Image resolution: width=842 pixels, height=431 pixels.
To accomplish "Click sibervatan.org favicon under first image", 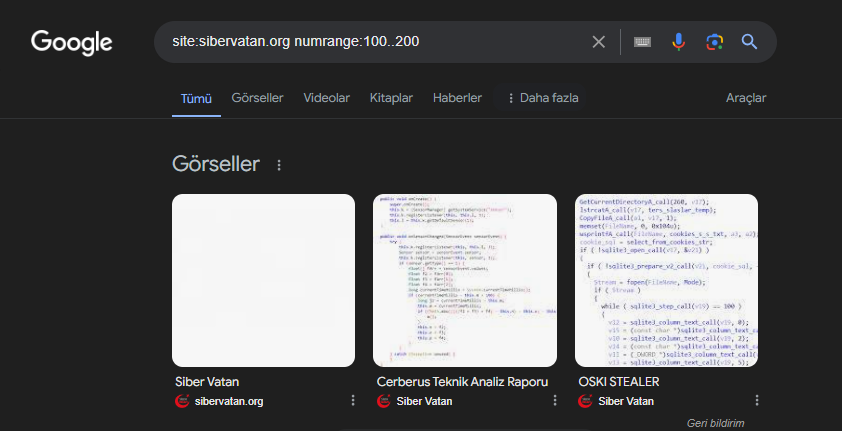I will coord(182,401).
